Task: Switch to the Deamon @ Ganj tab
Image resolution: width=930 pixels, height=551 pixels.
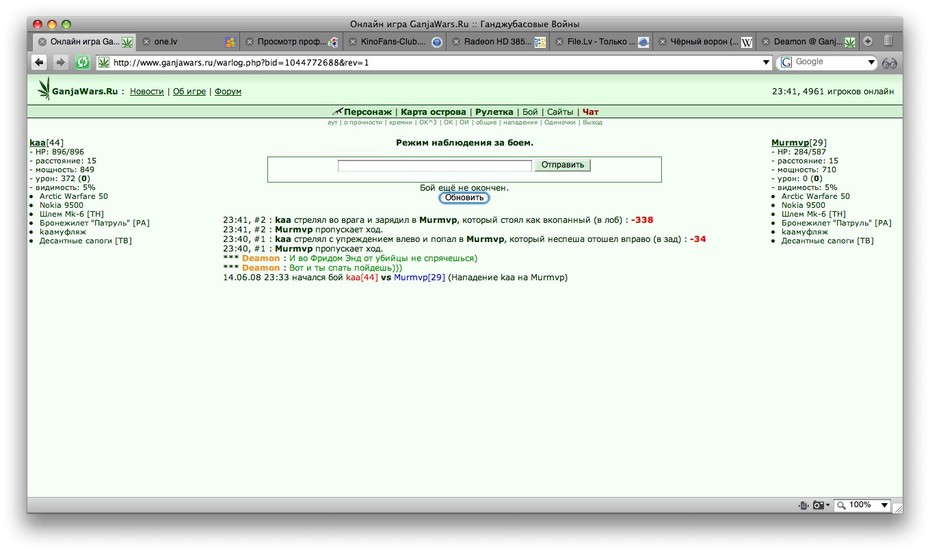Action: (808, 42)
